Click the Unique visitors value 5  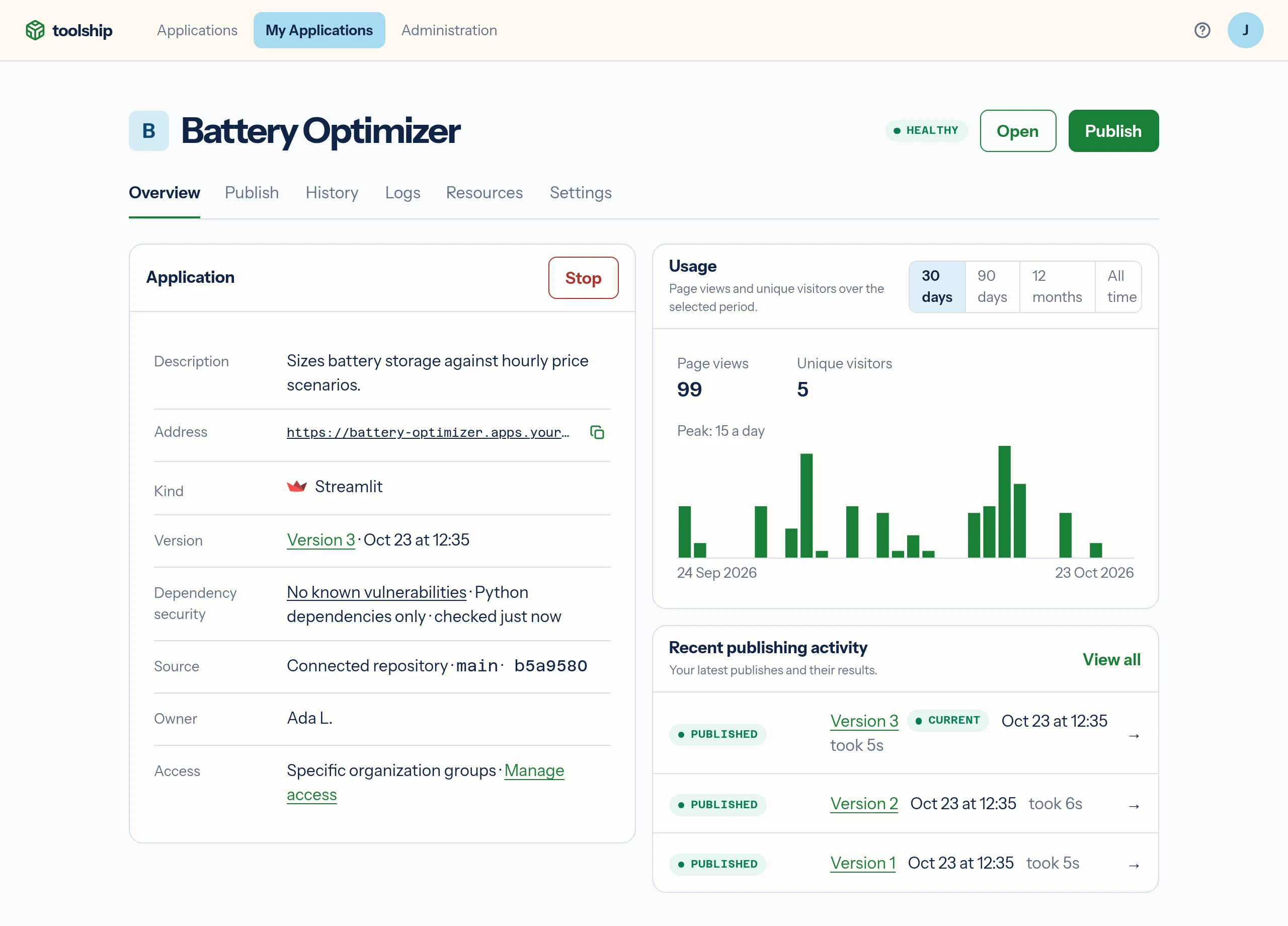[802, 390]
